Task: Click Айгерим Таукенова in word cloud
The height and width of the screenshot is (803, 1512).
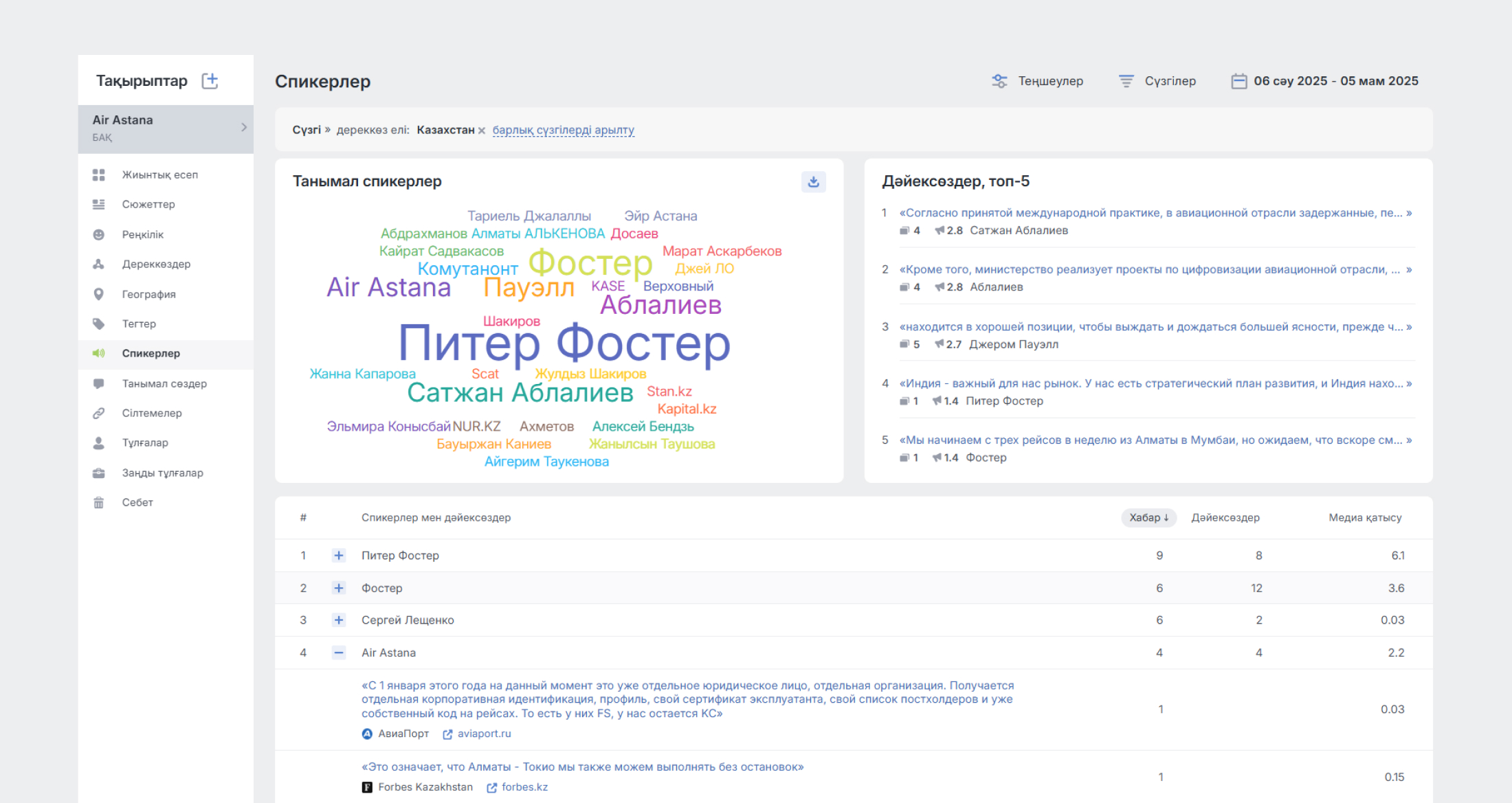Action: (546, 462)
